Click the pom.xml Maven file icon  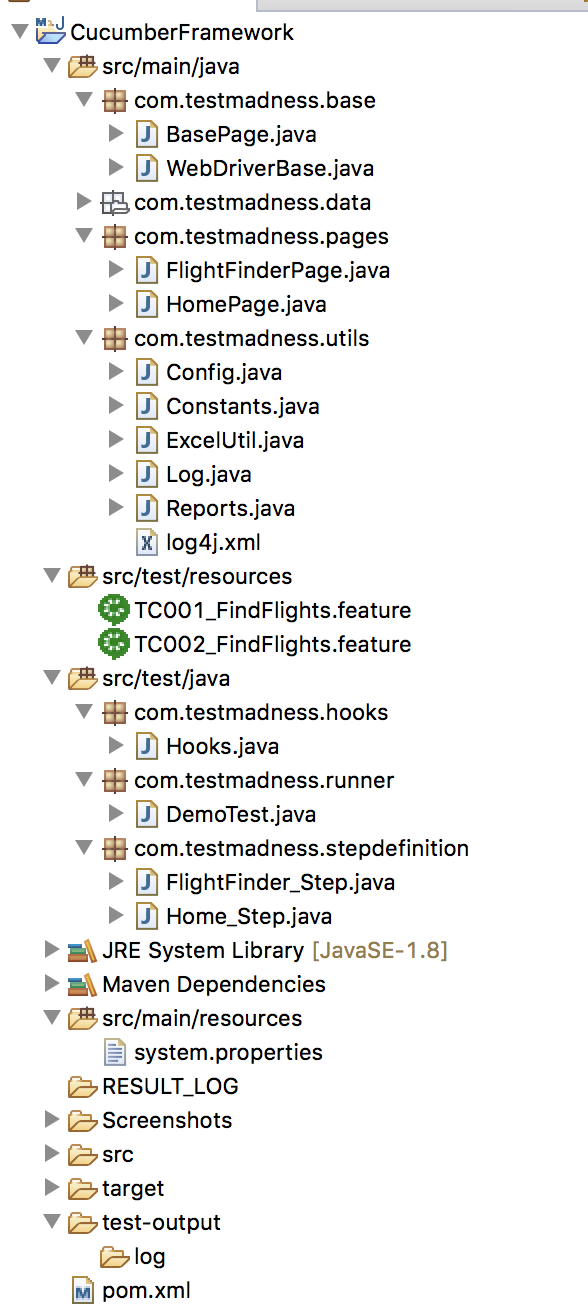[83, 1290]
